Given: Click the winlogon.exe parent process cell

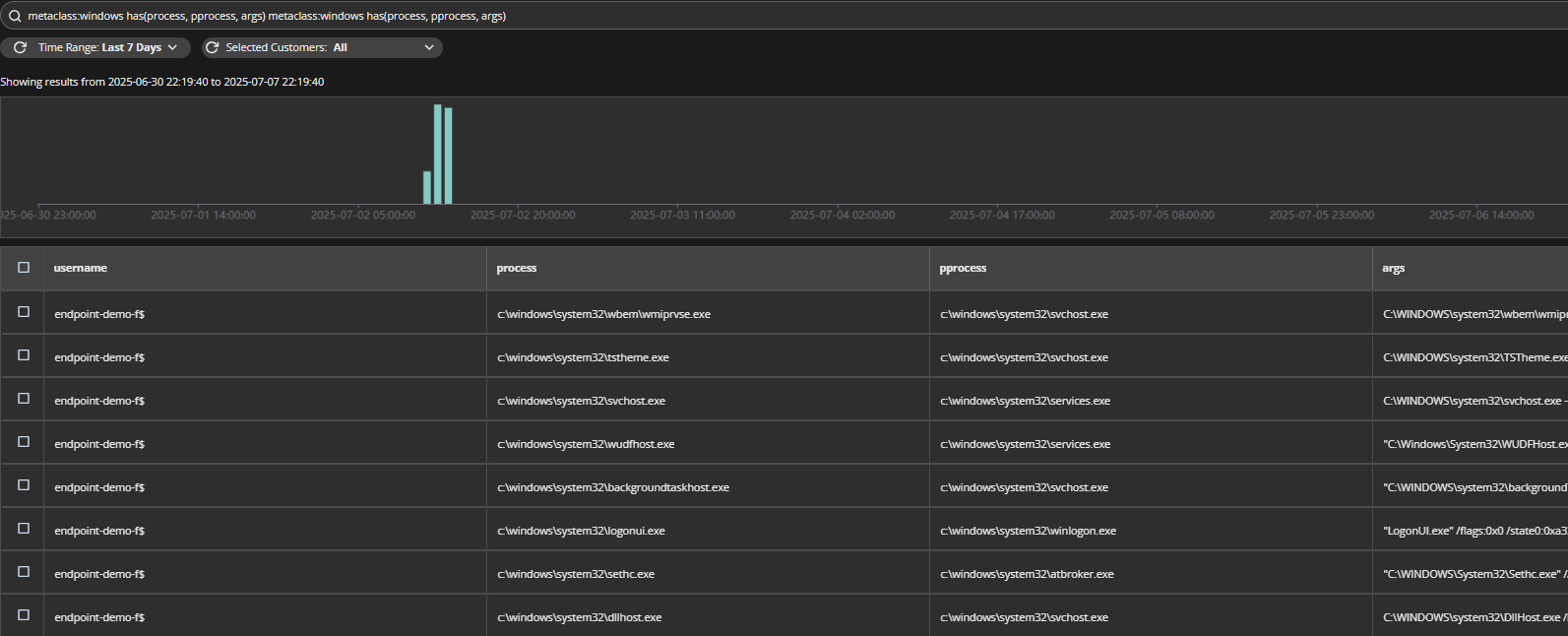Looking at the screenshot, I should 1151,531.
